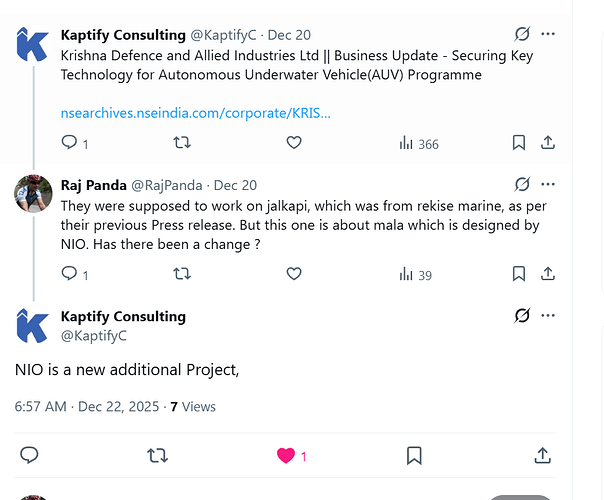Screen dimensions: 604x500
Task: Repost the Krishna Defence business update tweet
Action: [182, 143]
